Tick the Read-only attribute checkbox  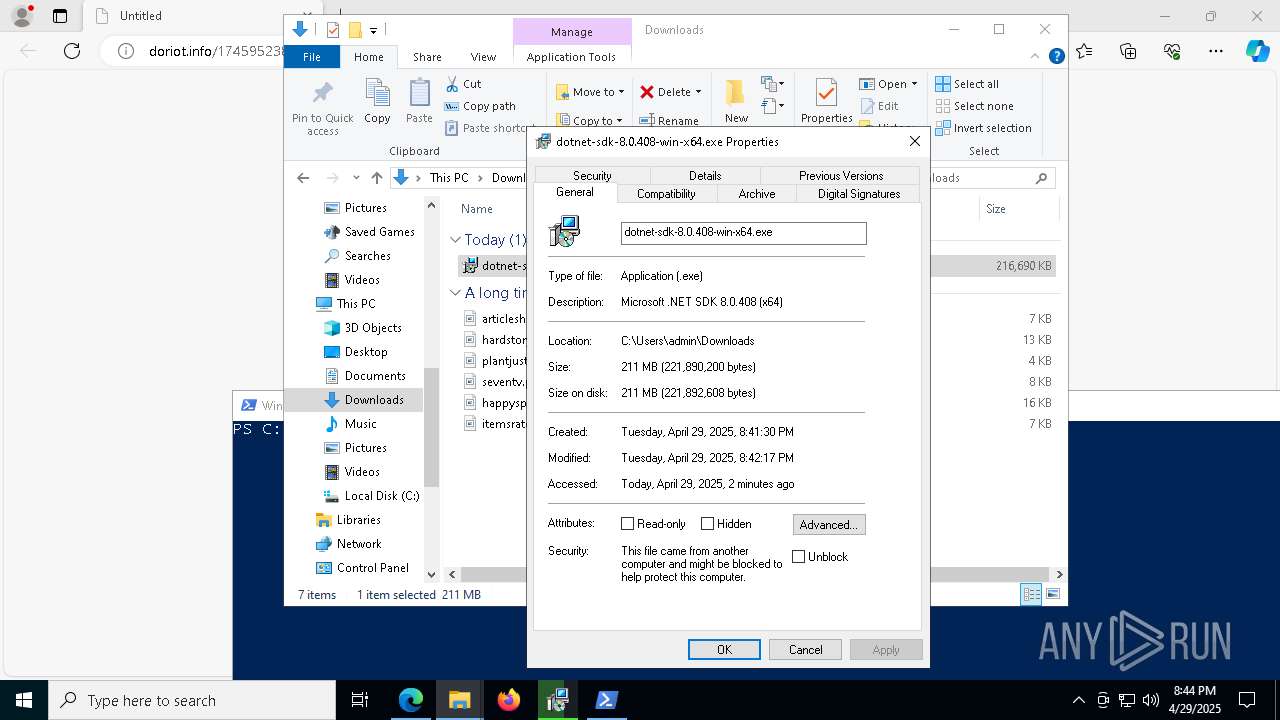[627, 524]
